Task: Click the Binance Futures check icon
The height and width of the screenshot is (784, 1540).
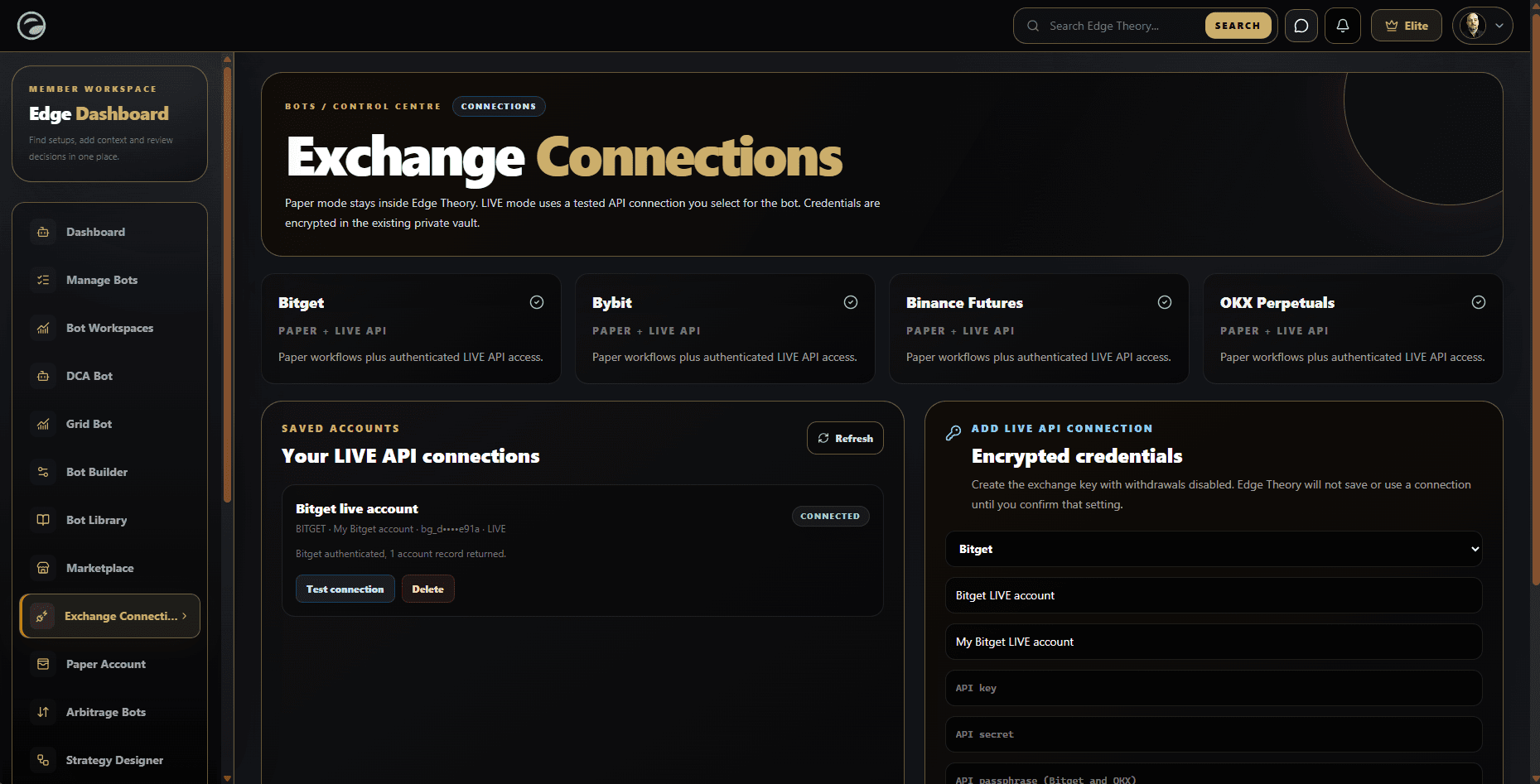Action: click(1165, 302)
